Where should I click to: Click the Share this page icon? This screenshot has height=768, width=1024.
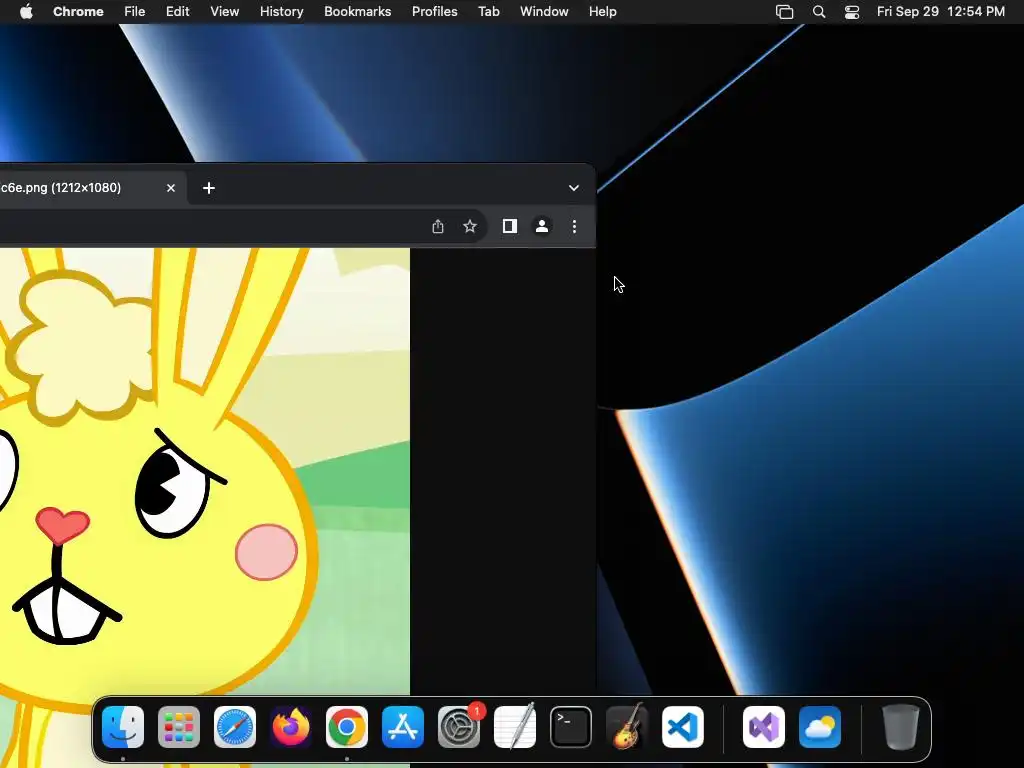pos(438,227)
